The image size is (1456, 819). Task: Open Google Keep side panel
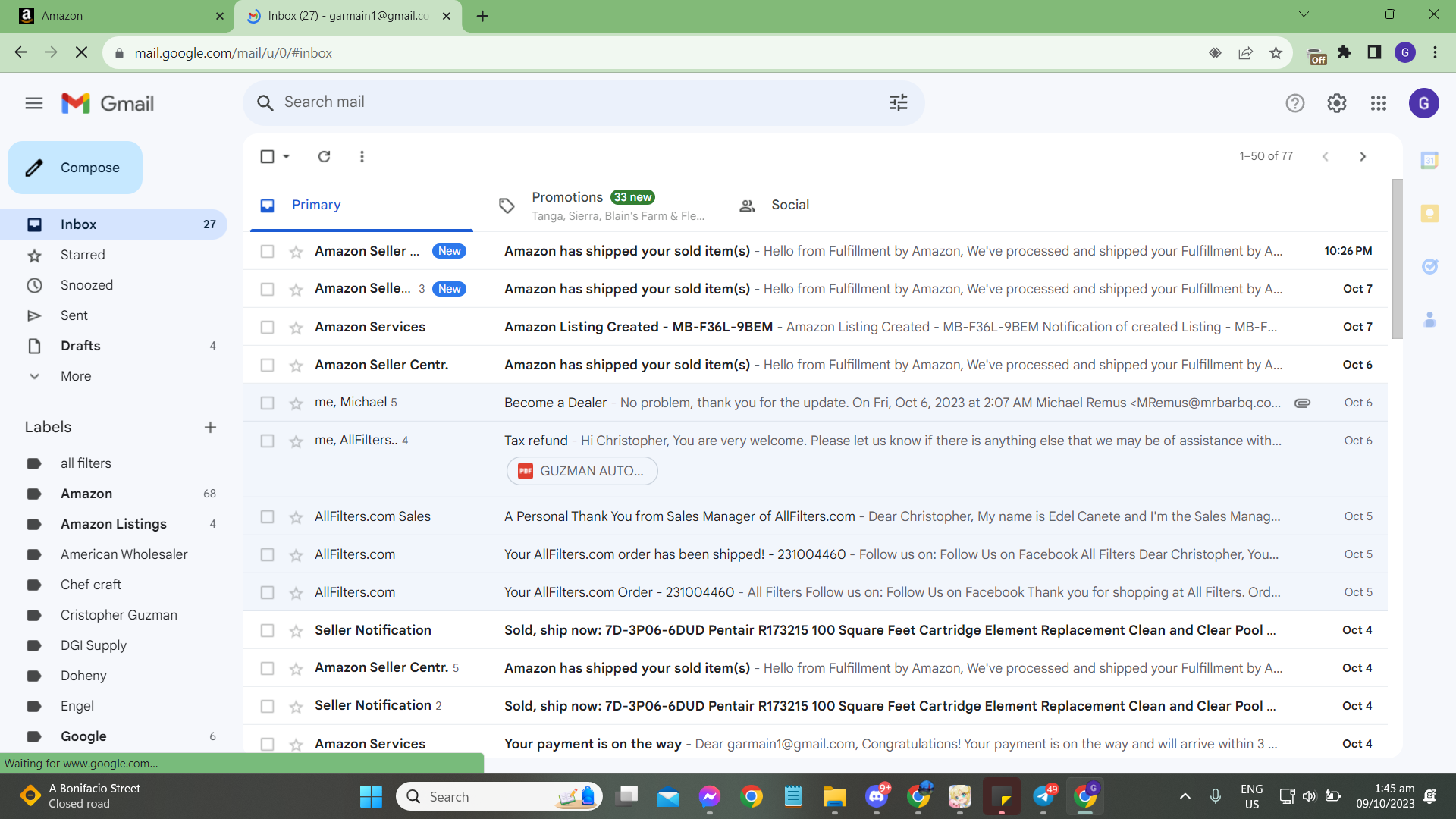click(x=1429, y=214)
